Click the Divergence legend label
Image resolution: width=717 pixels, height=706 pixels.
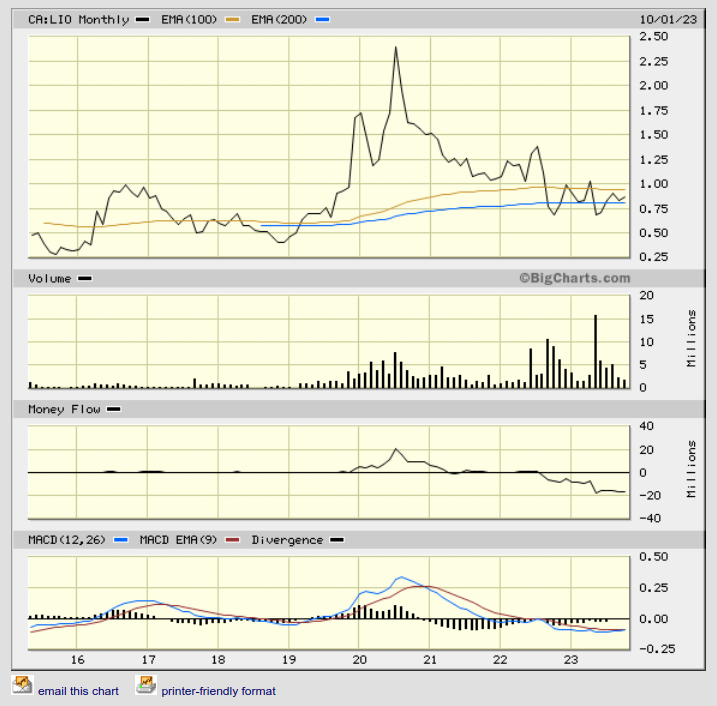287,540
